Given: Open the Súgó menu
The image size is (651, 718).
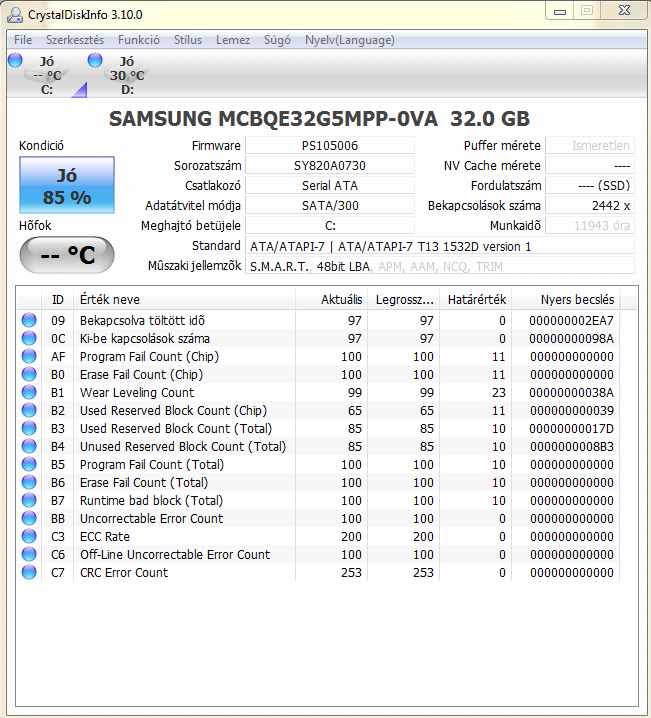Looking at the screenshot, I should (277, 40).
